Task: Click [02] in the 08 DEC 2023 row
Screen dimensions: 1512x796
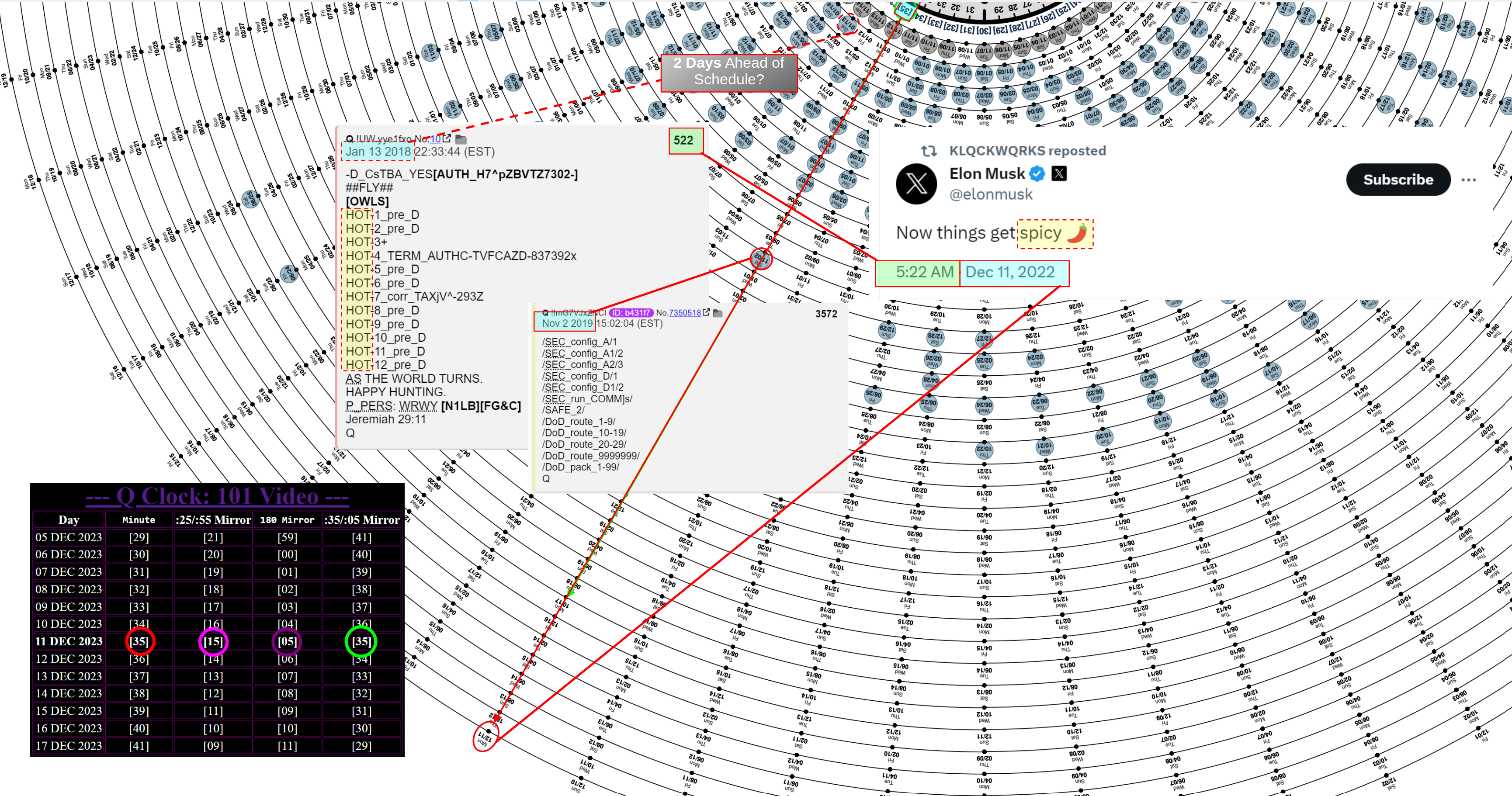Action: [287, 589]
